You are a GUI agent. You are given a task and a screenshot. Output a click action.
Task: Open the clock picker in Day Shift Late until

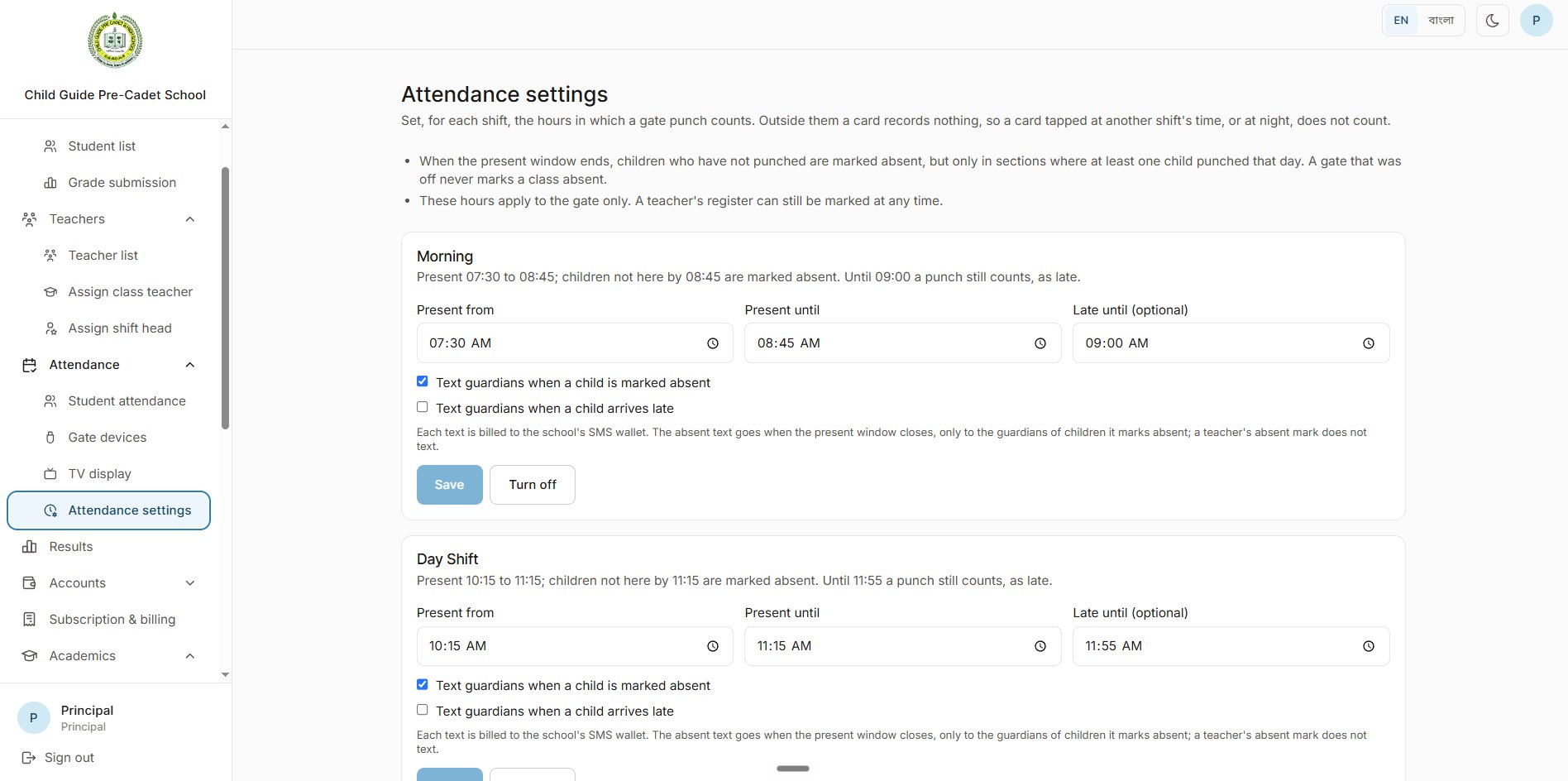(x=1368, y=646)
